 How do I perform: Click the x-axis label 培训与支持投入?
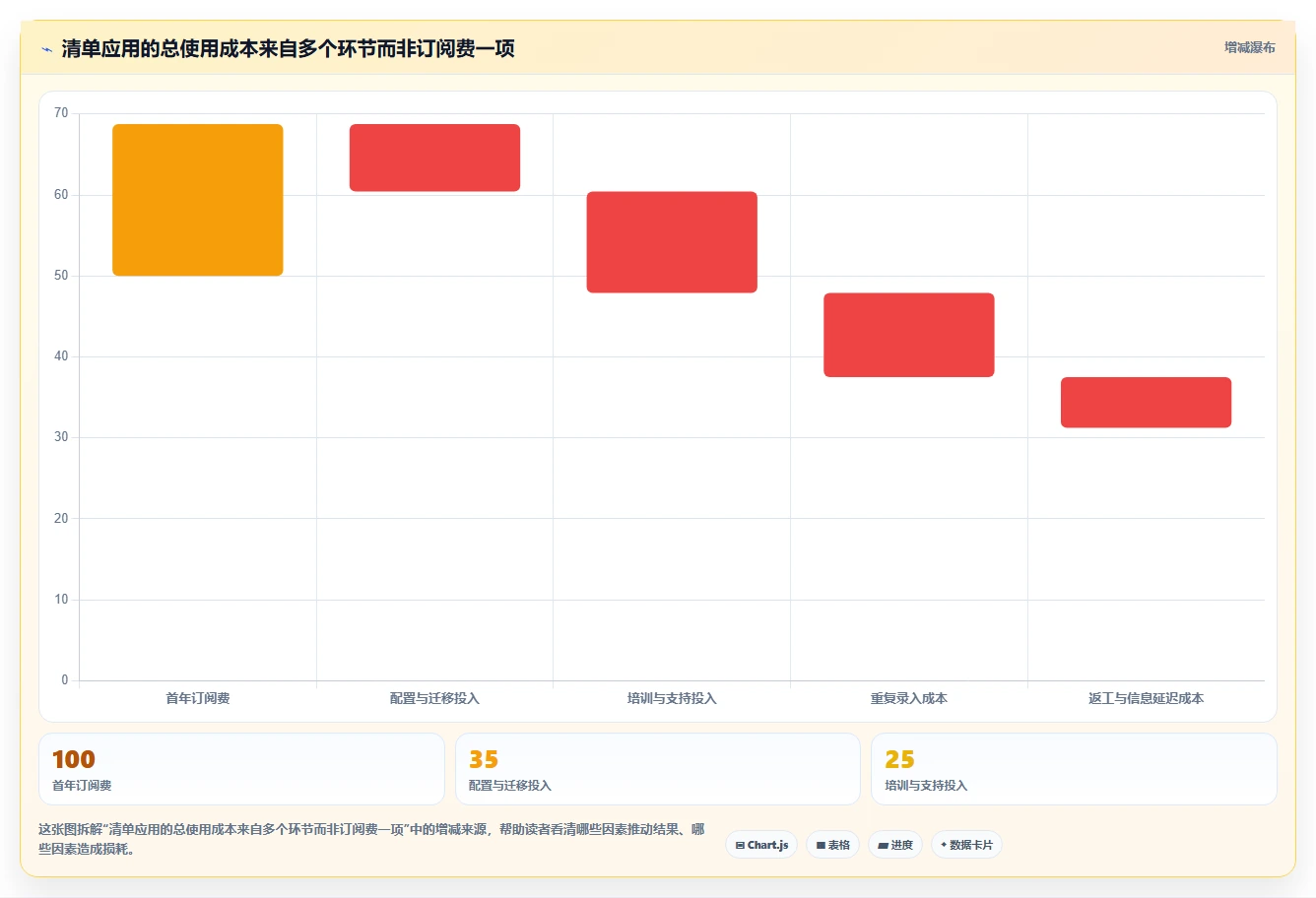(x=672, y=698)
